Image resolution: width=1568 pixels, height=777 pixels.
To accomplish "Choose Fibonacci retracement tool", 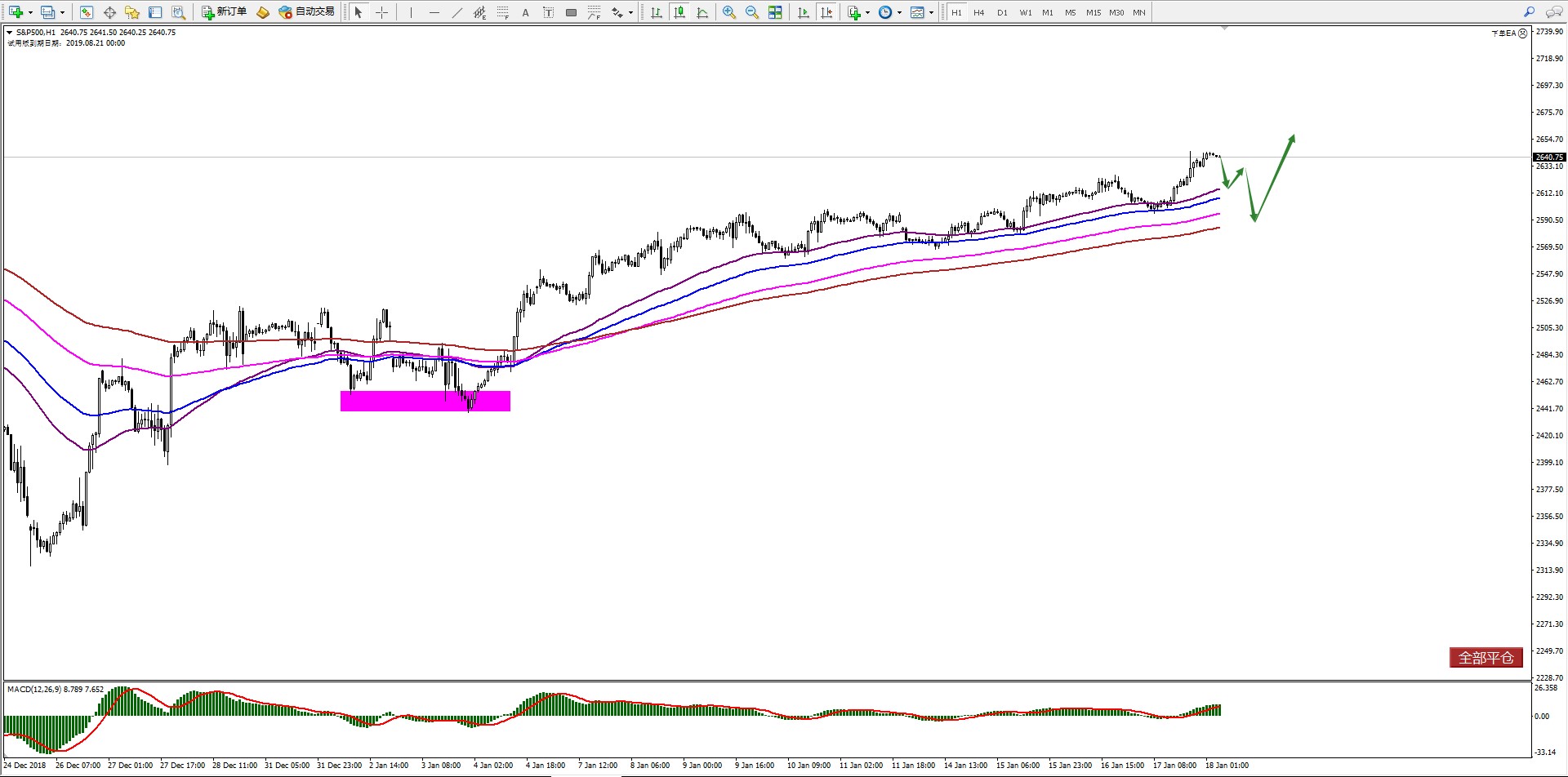I will [502, 12].
